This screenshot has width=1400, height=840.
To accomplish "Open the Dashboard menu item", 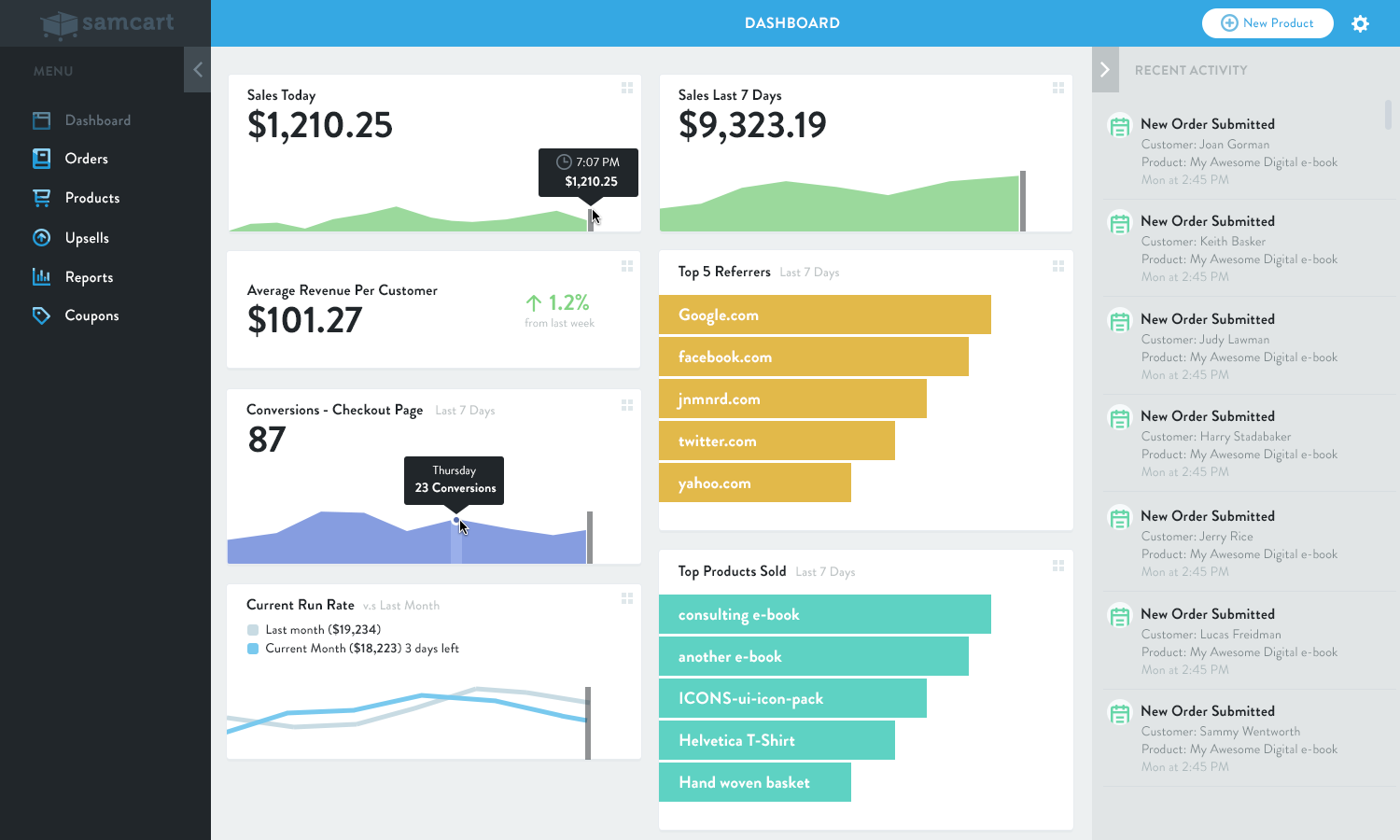I will click(98, 120).
